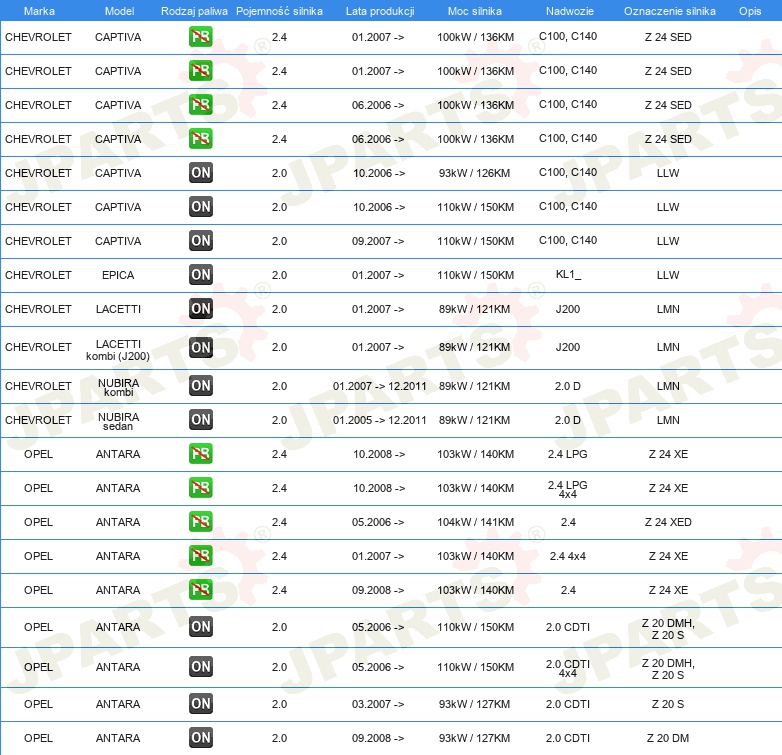Click the ON icon in the ANTARA 2.0 CDTI 4x4 row

coord(201,666)
